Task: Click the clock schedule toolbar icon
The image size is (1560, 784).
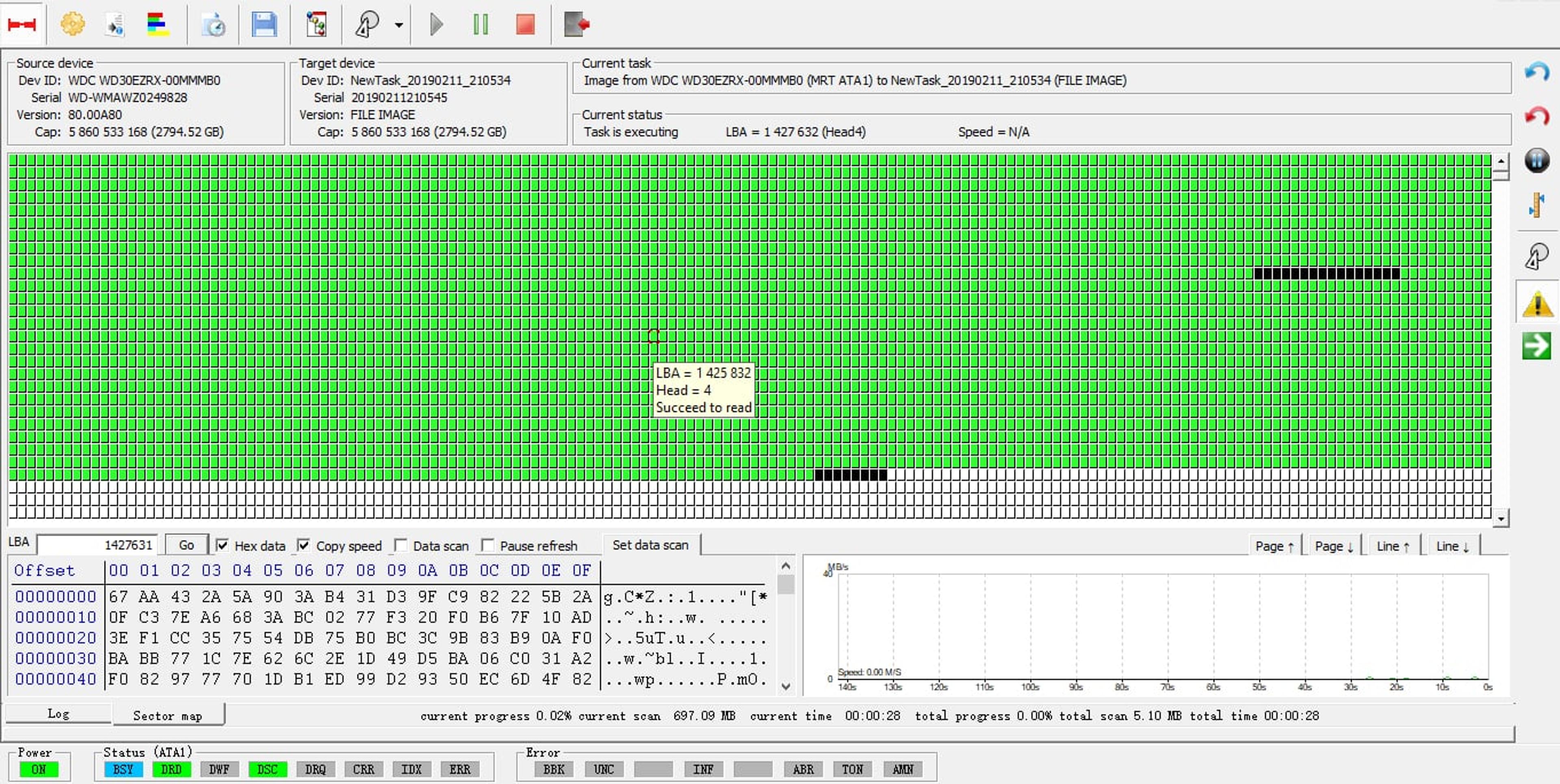Action: 213,24
